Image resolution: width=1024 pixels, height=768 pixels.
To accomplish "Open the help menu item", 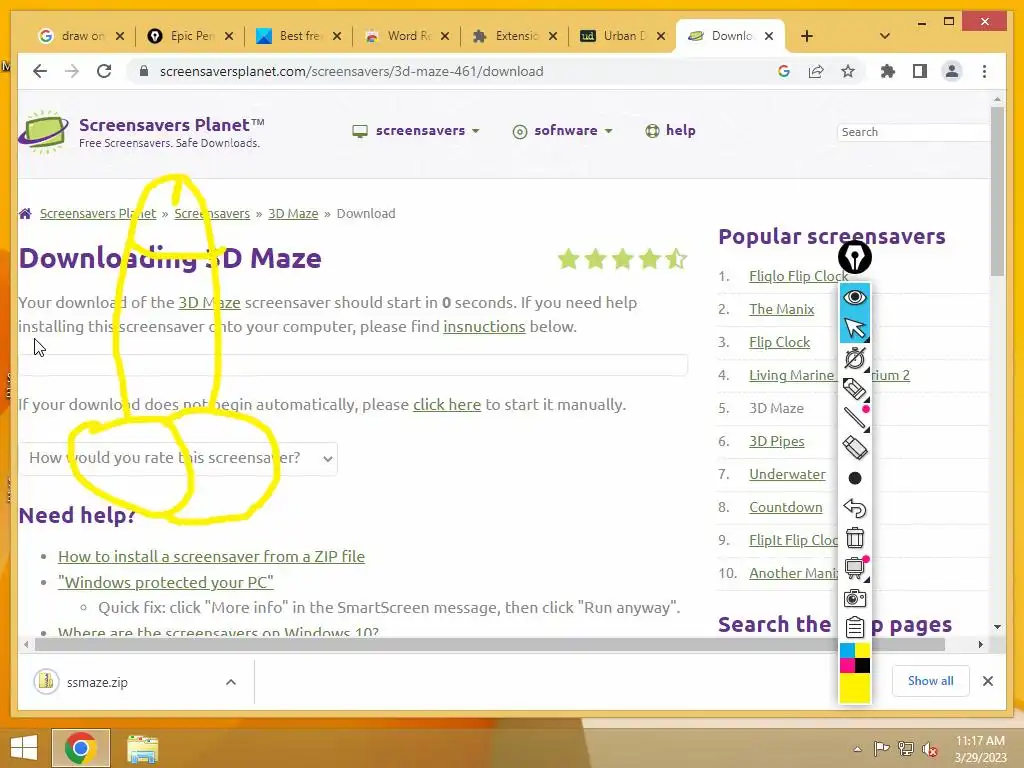I will tap(671, 131).
